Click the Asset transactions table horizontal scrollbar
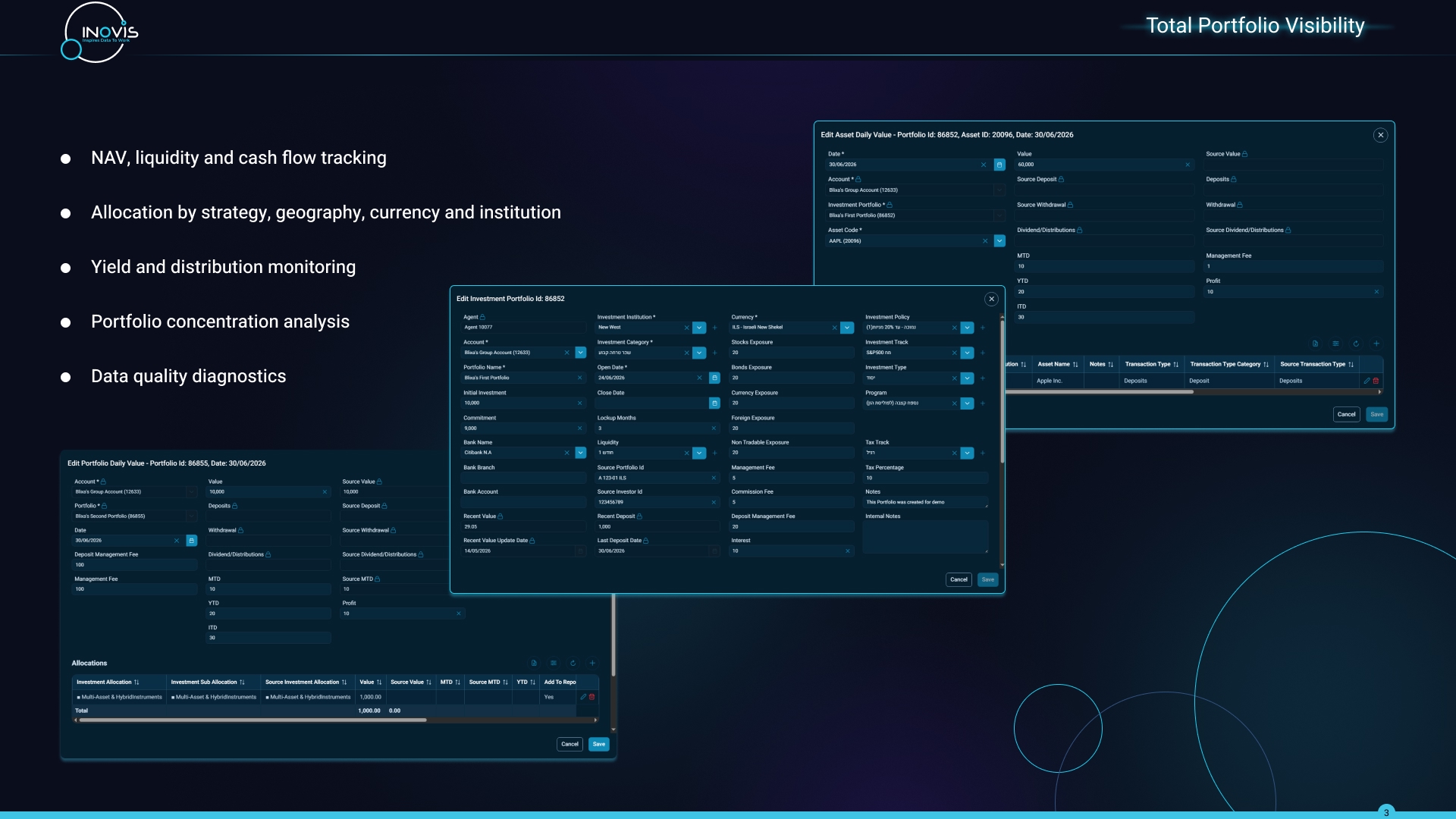The height and width of the screenshot is (819, 1456). click(x=1100, y=392)
